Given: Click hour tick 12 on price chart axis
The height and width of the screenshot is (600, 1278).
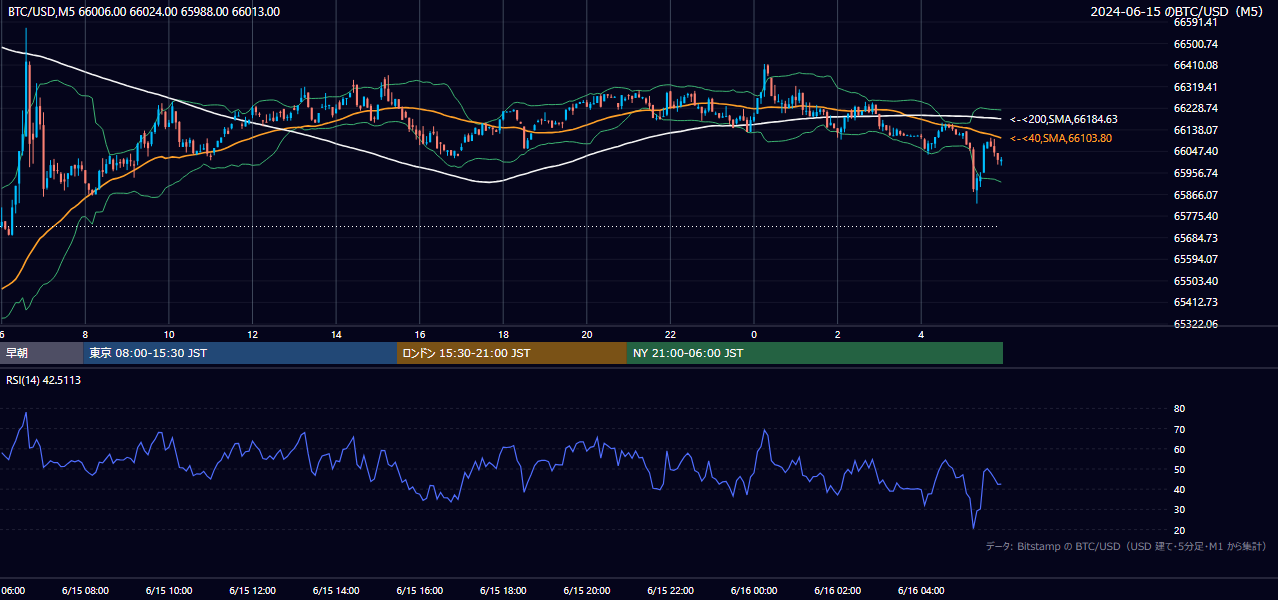Looking at the screenshot, I should pos(252,334).
